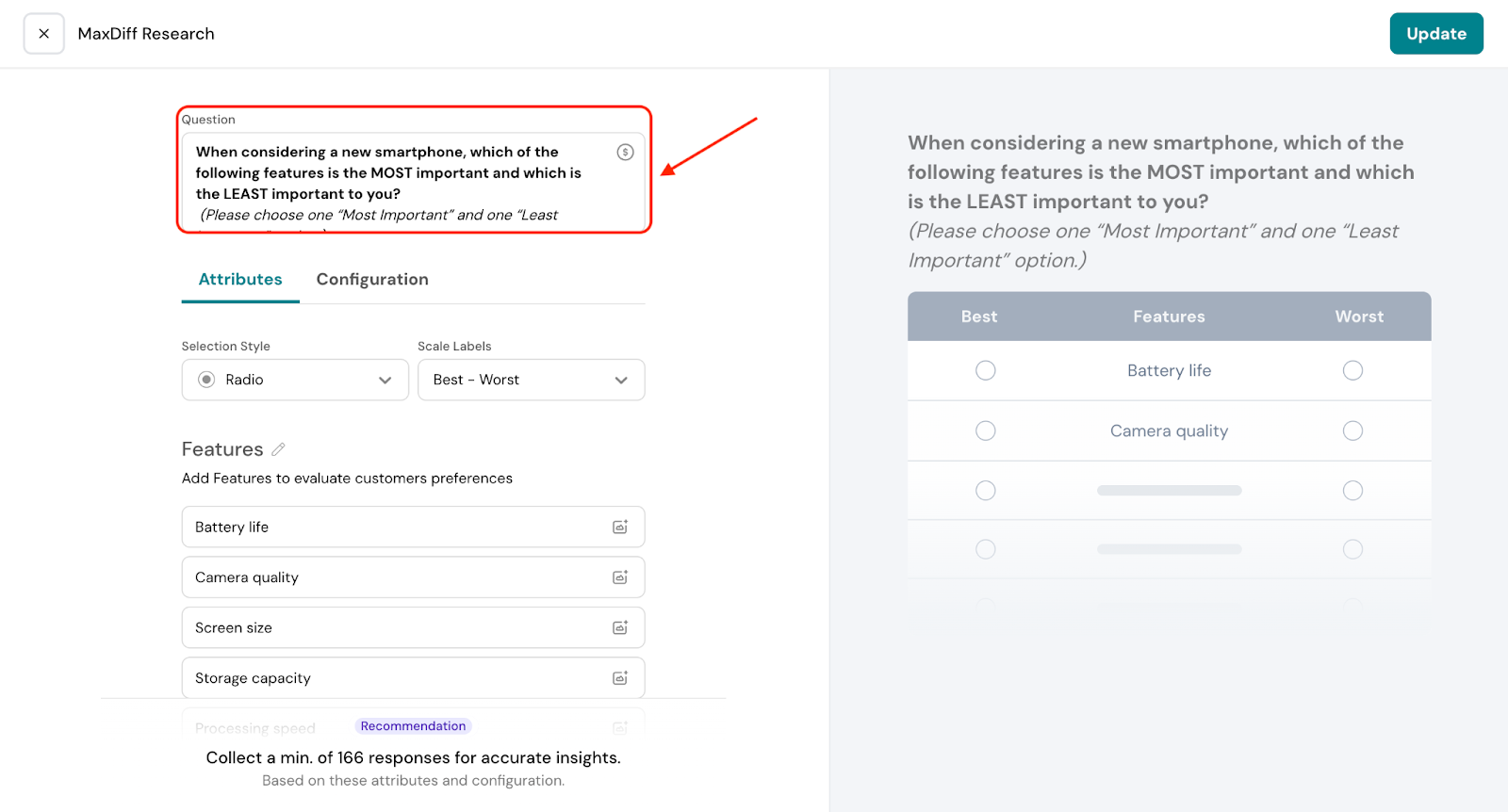The image size is (1508, 812).
Task: Add image to Storage capacity feature
Action: coord(620,678)
